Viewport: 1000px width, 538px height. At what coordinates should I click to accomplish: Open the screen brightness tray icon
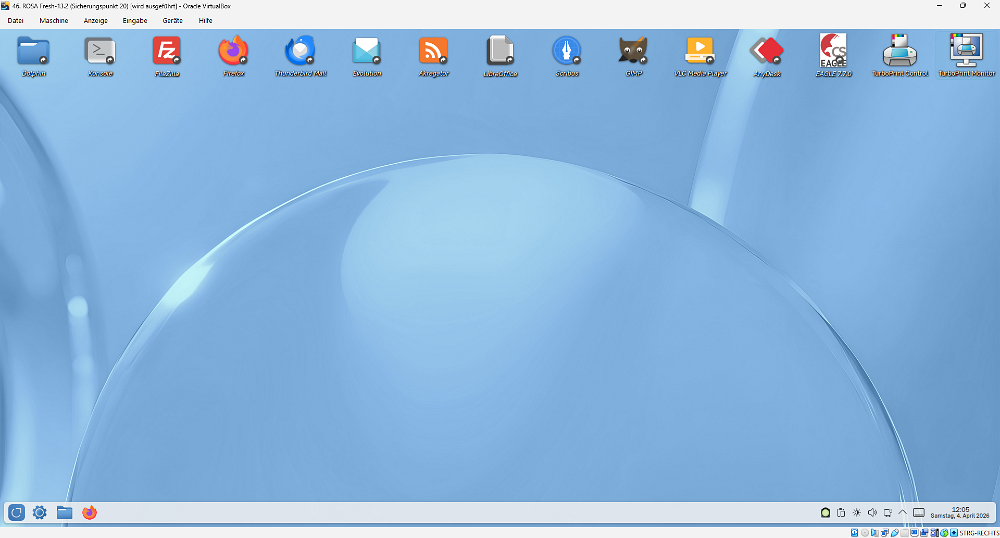click(856, 513)
